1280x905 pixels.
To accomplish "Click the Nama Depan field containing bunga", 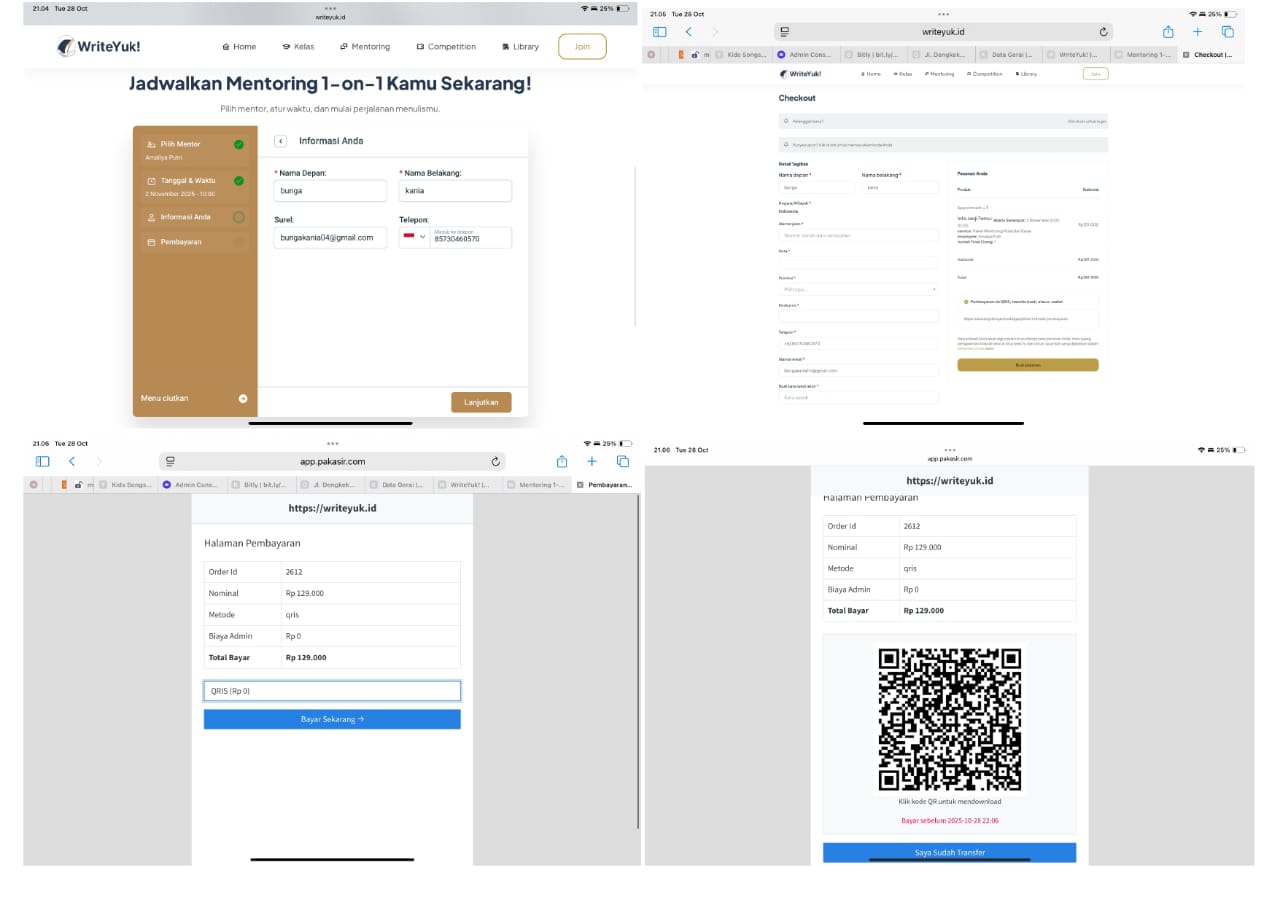I will coord(330,191).
